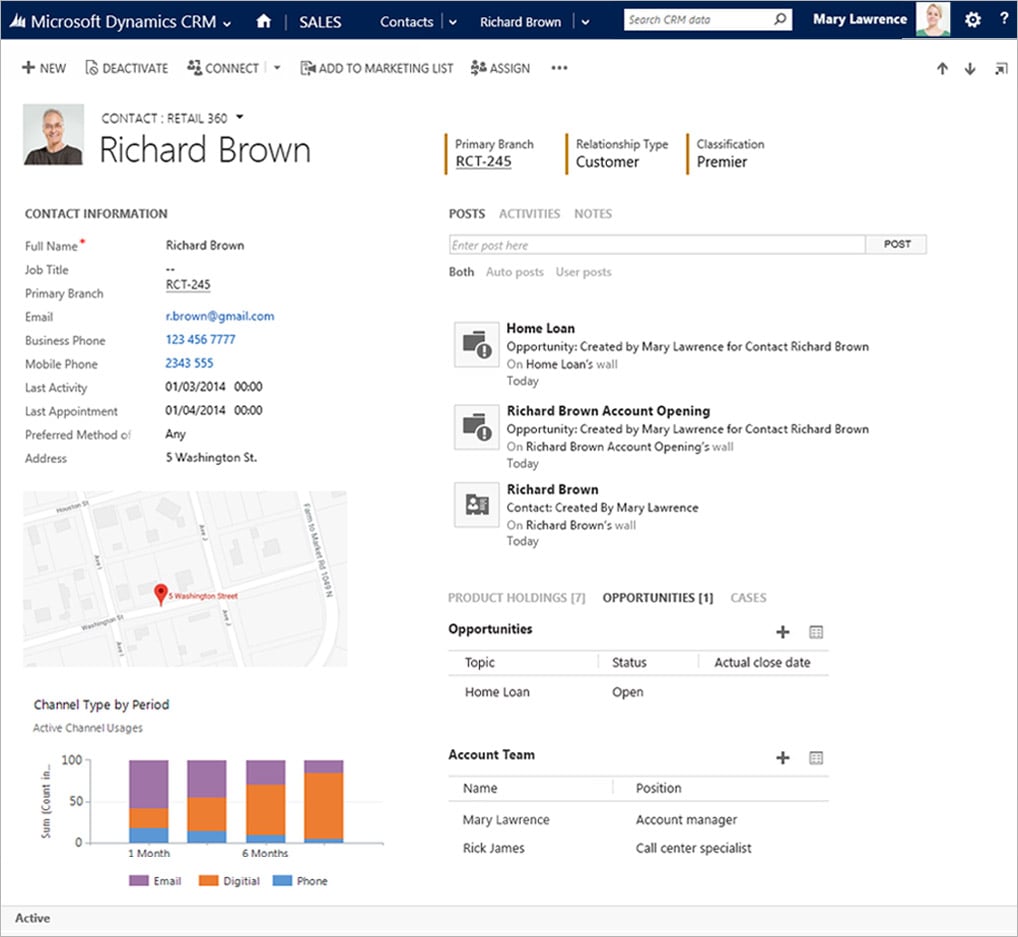Show only User posts
The width and height of the screenshot is (1018, 937).
point(583,271)
